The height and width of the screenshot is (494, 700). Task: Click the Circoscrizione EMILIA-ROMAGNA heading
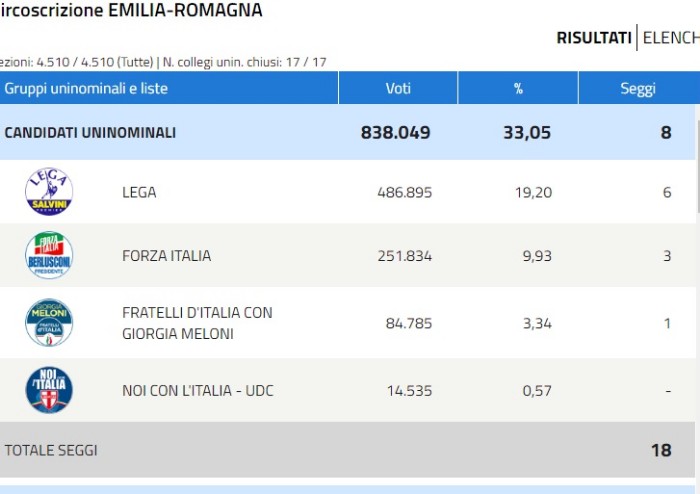coord(130,10)
